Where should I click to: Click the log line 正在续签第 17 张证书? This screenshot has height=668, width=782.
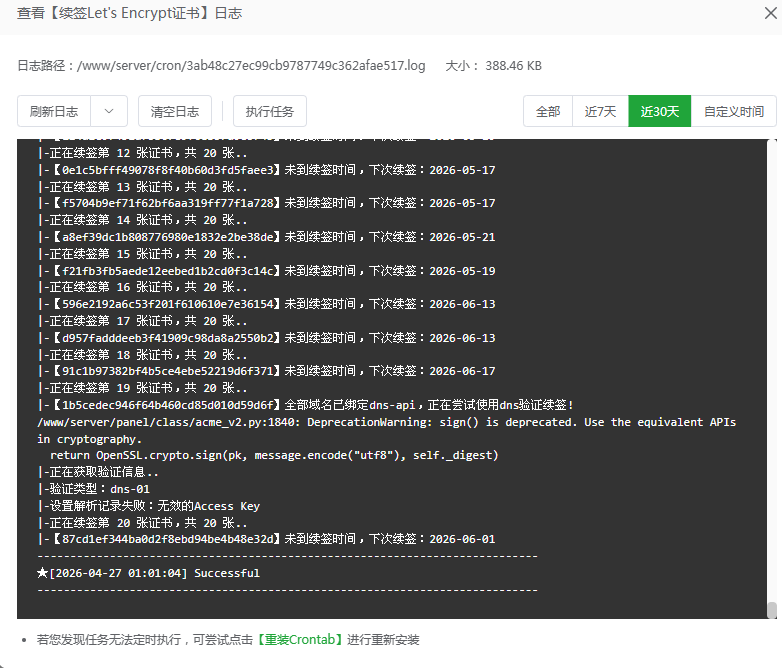point(143,321)
